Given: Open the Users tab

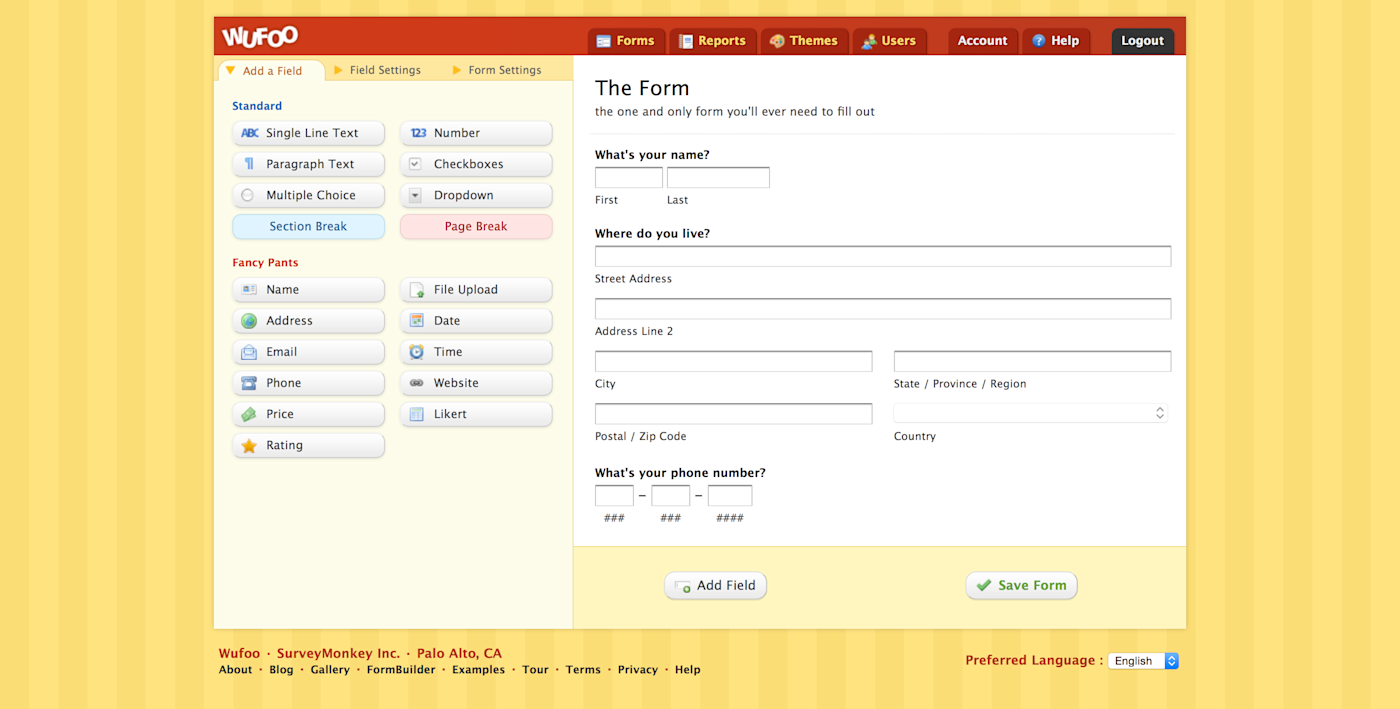Looking at the screenshot, I should [890, 41].
